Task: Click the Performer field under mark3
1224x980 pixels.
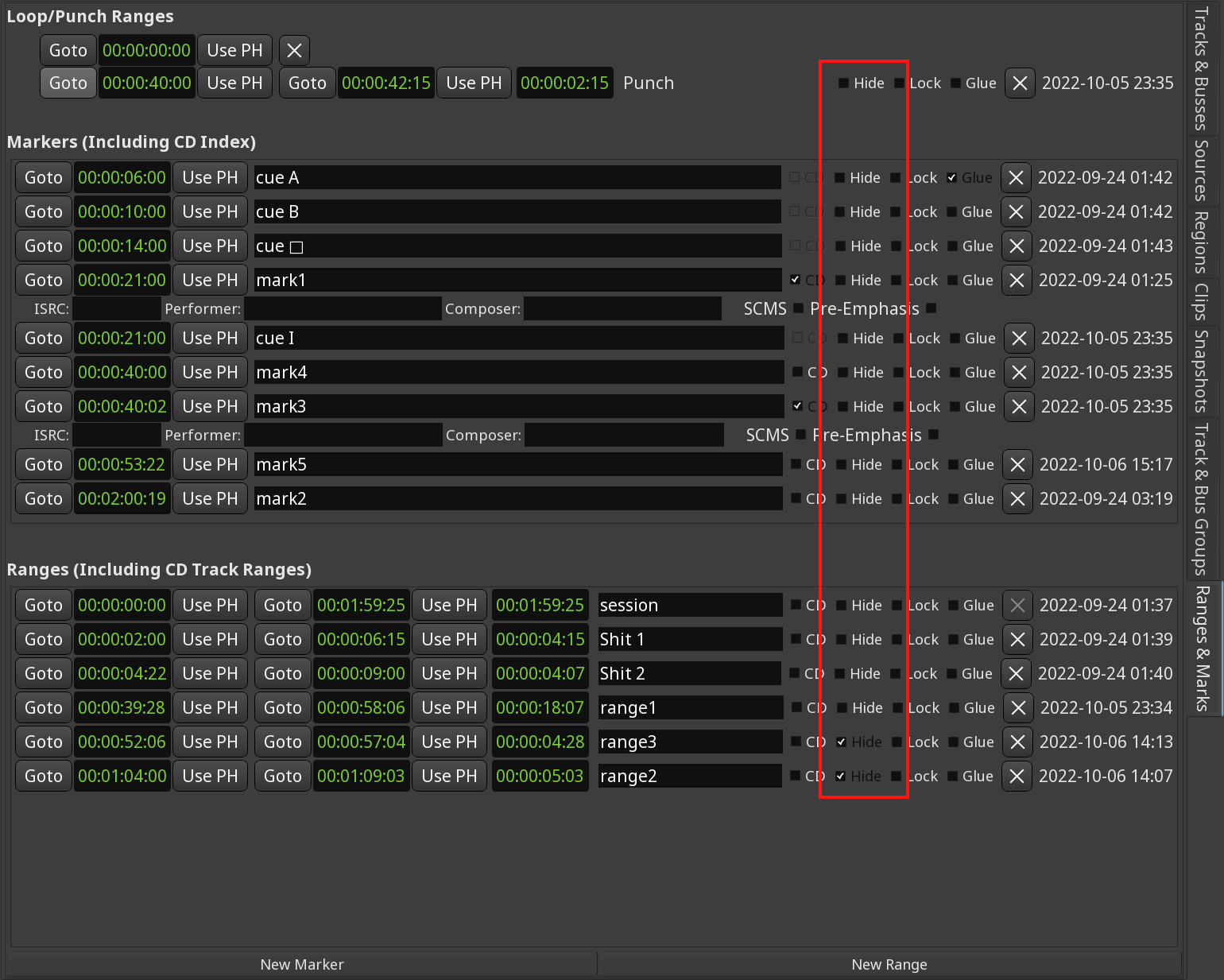Action: pyautogui.click(x=343, y=435)
